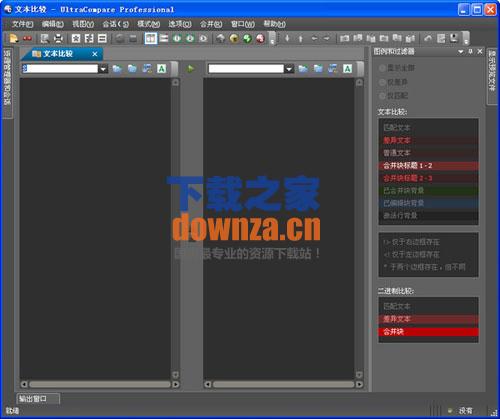Click the right pane horizontal scrollbar track

[x=283, y=384]
